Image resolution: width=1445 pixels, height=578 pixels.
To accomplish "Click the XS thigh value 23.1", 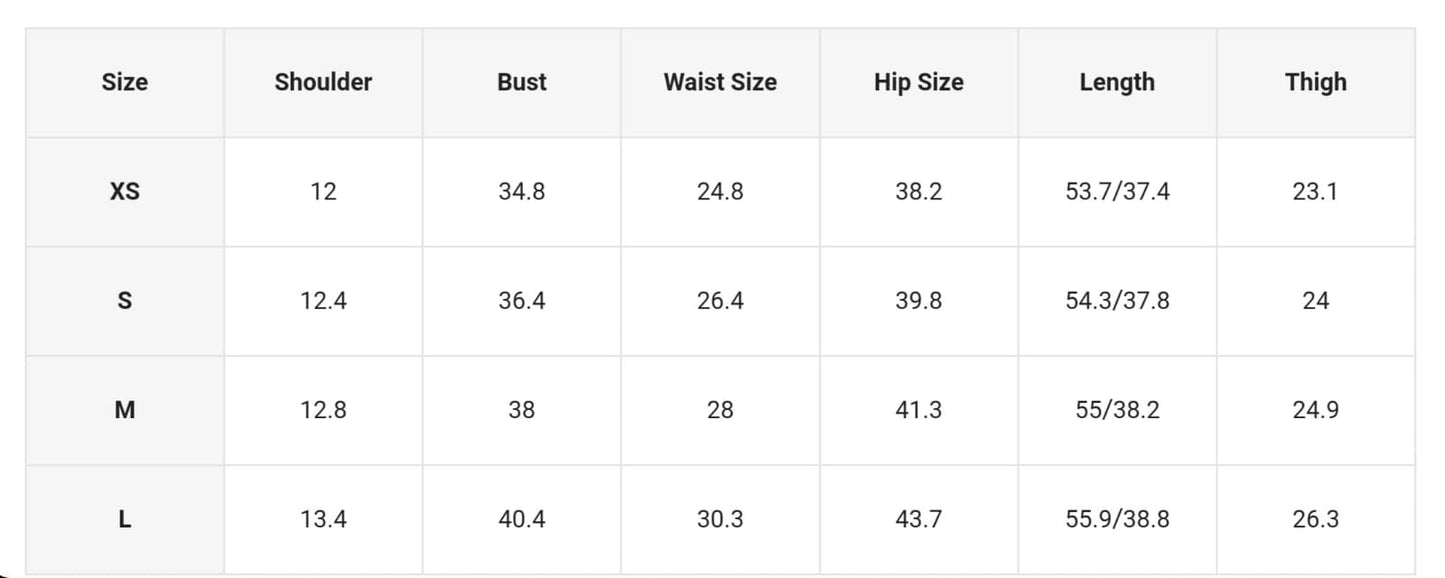I will (1316, 191).
